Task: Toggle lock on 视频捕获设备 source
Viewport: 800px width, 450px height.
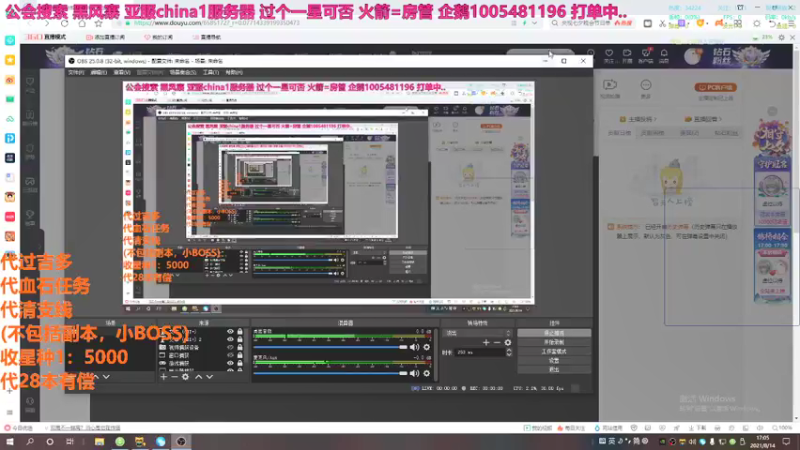Action: [240, 347]
